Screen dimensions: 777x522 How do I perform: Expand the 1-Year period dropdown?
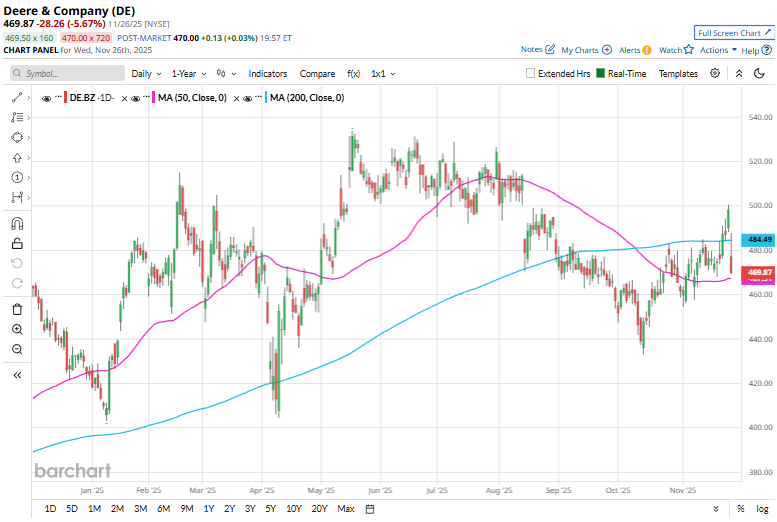[188, 73]
